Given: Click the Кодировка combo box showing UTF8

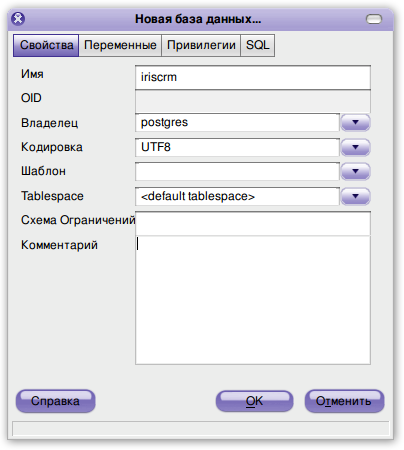Looking at the screenshot, I should point(237,147).
